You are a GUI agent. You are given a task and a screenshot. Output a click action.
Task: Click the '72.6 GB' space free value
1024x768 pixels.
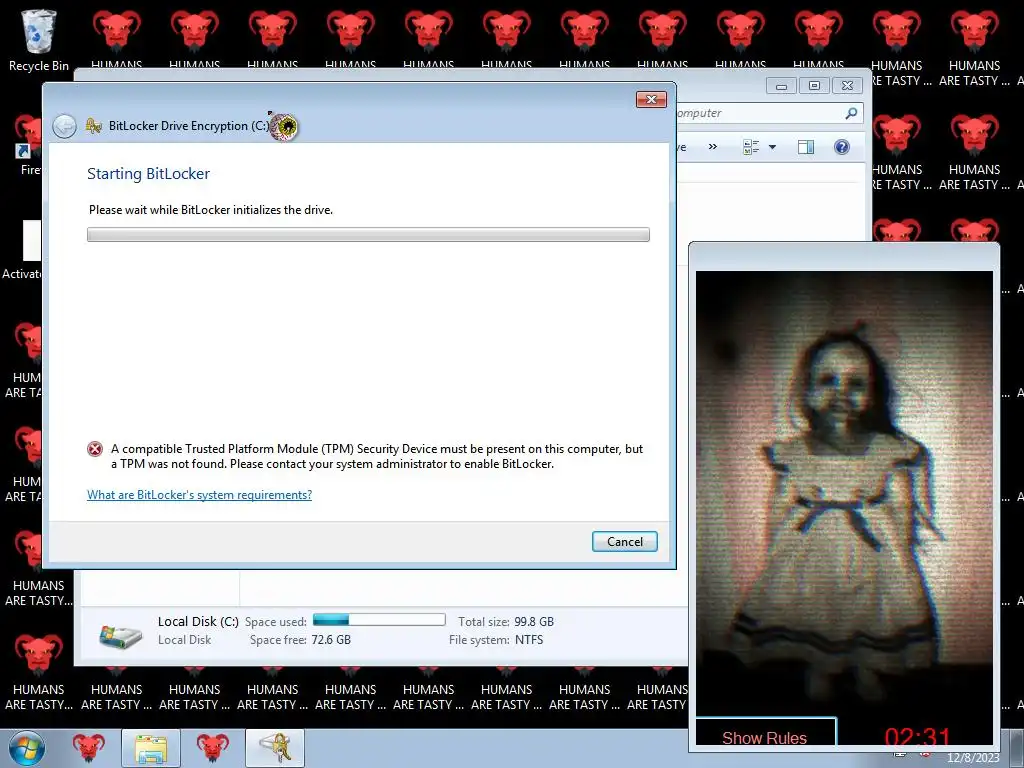point(331,640)
